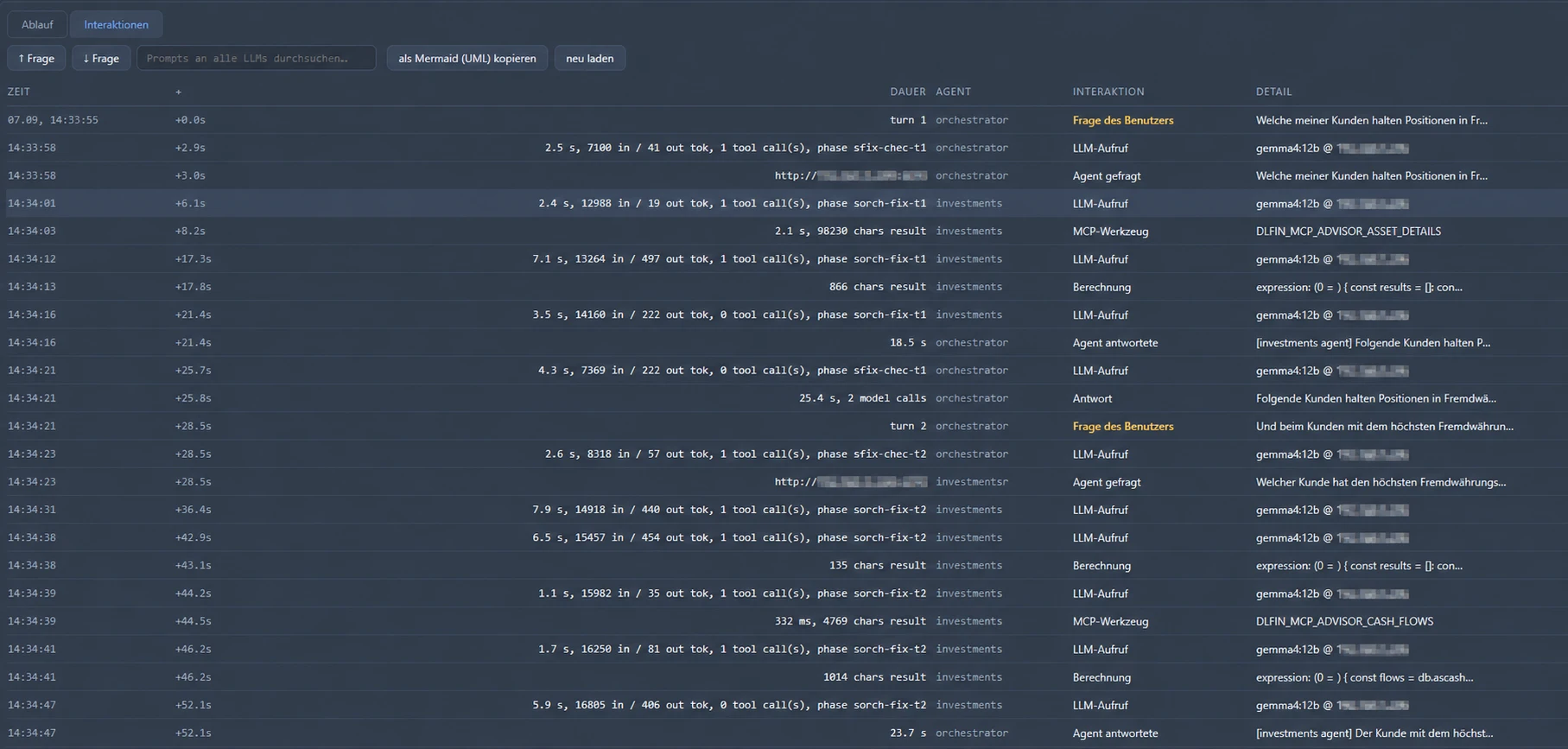The height and width of the screenshot is (749, 1568).
Task: Click the DAUER column header
Action: [x=908, y=92]
